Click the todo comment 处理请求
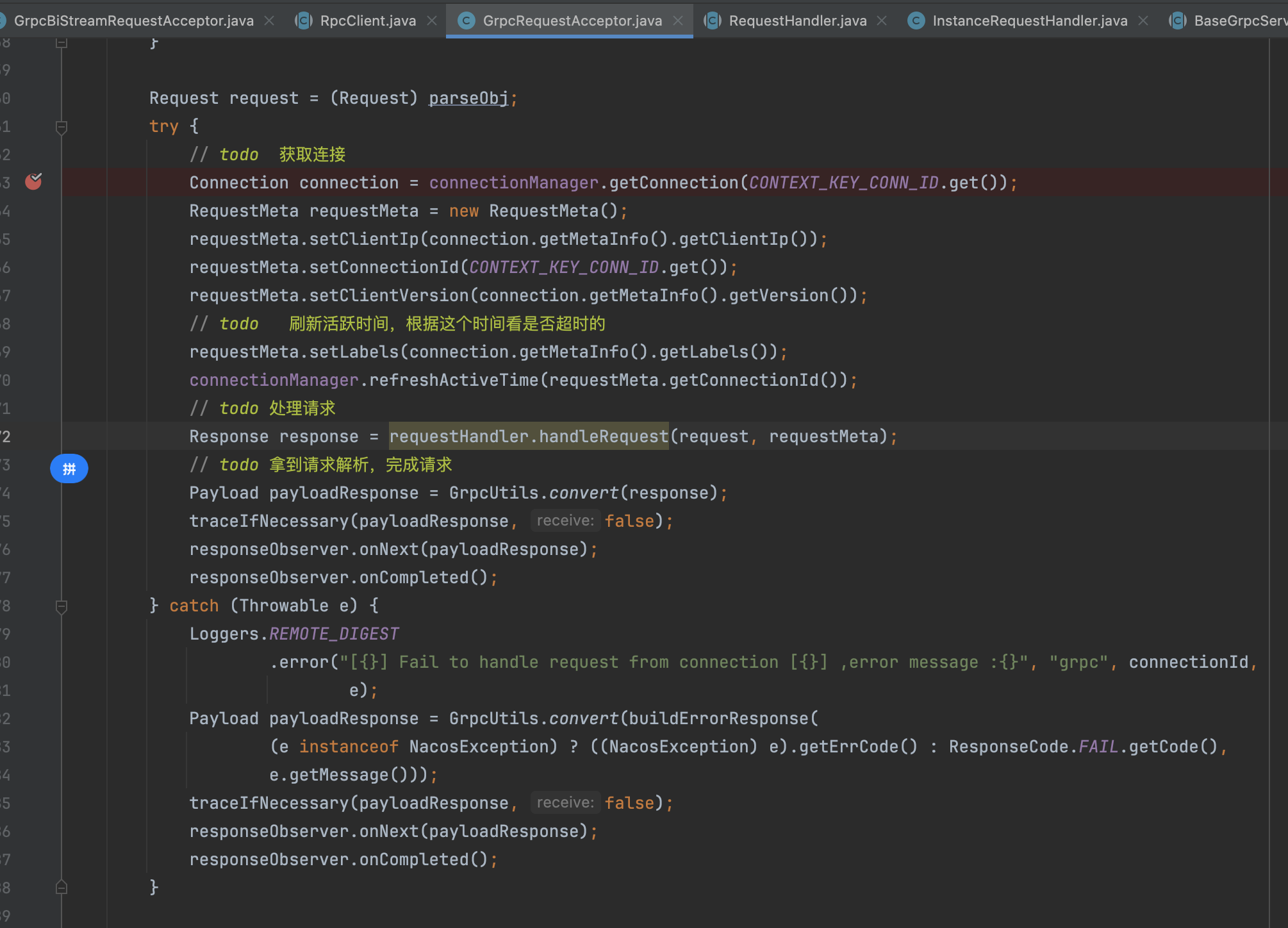Viewport: 1288px width, 928px height. click(263, 408)
